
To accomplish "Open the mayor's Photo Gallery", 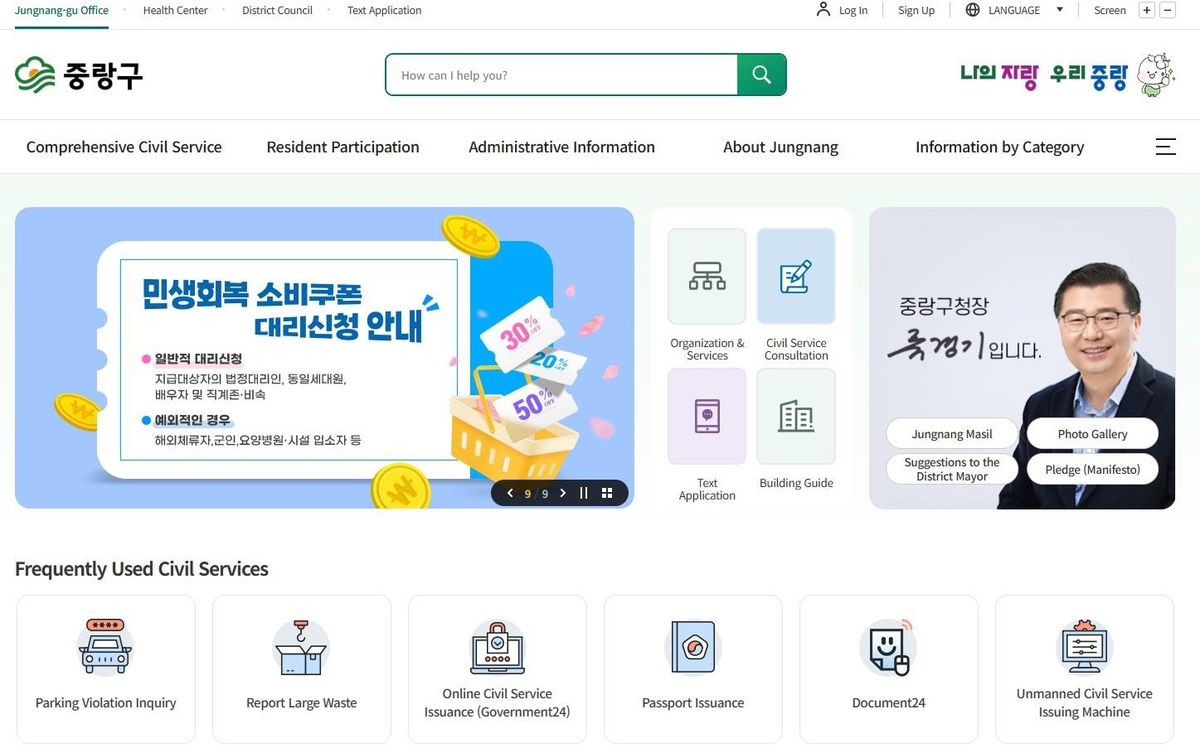I will click(1092, 433).
